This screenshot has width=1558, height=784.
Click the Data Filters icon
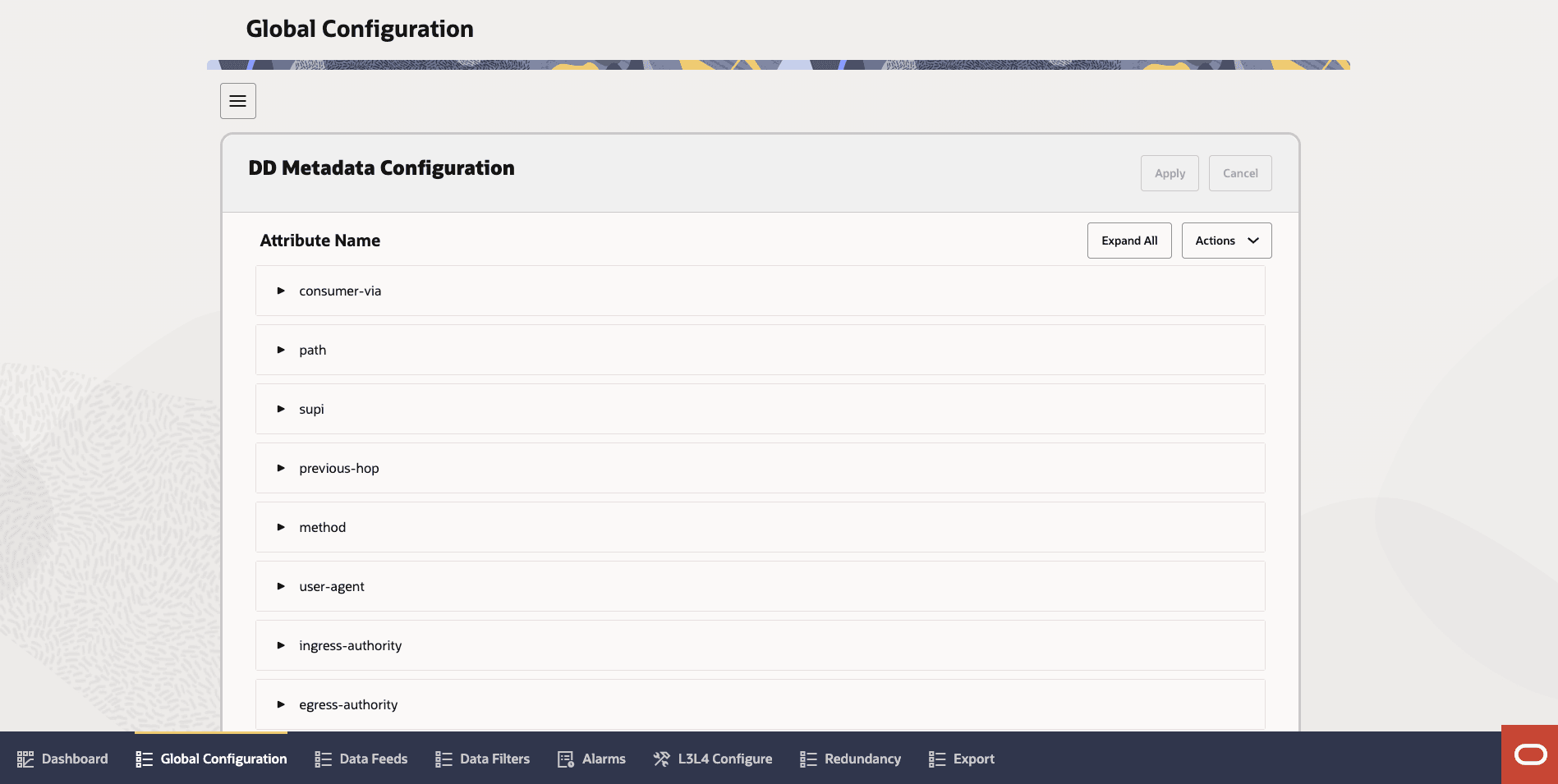443,759
